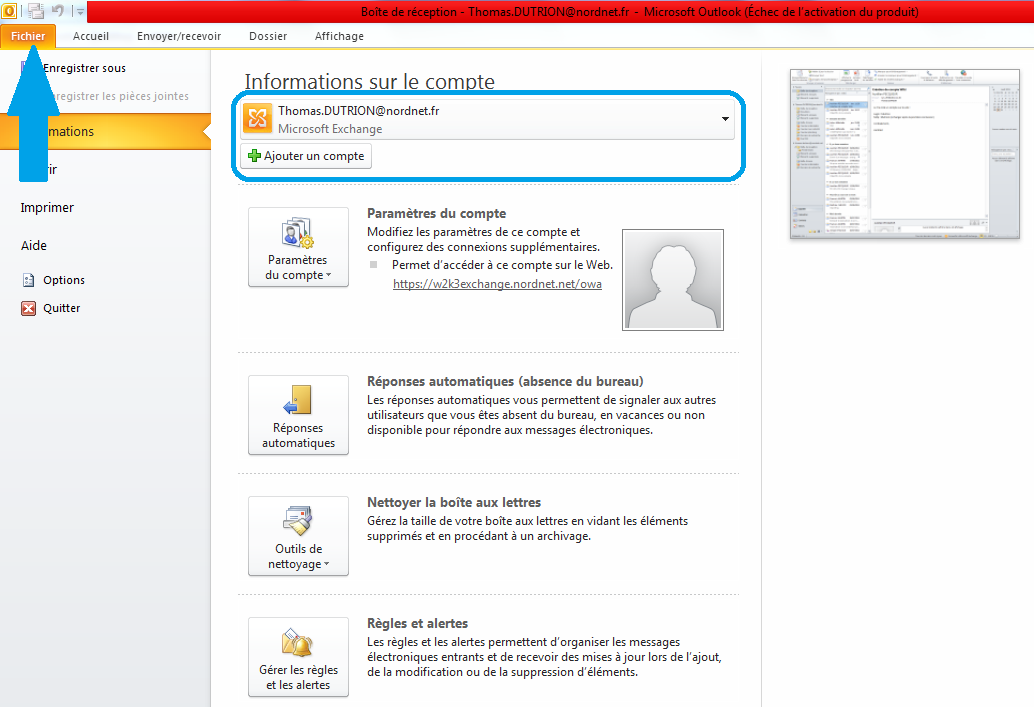
Task: Click the red Quitter X icon
Action: coord(28,308)
